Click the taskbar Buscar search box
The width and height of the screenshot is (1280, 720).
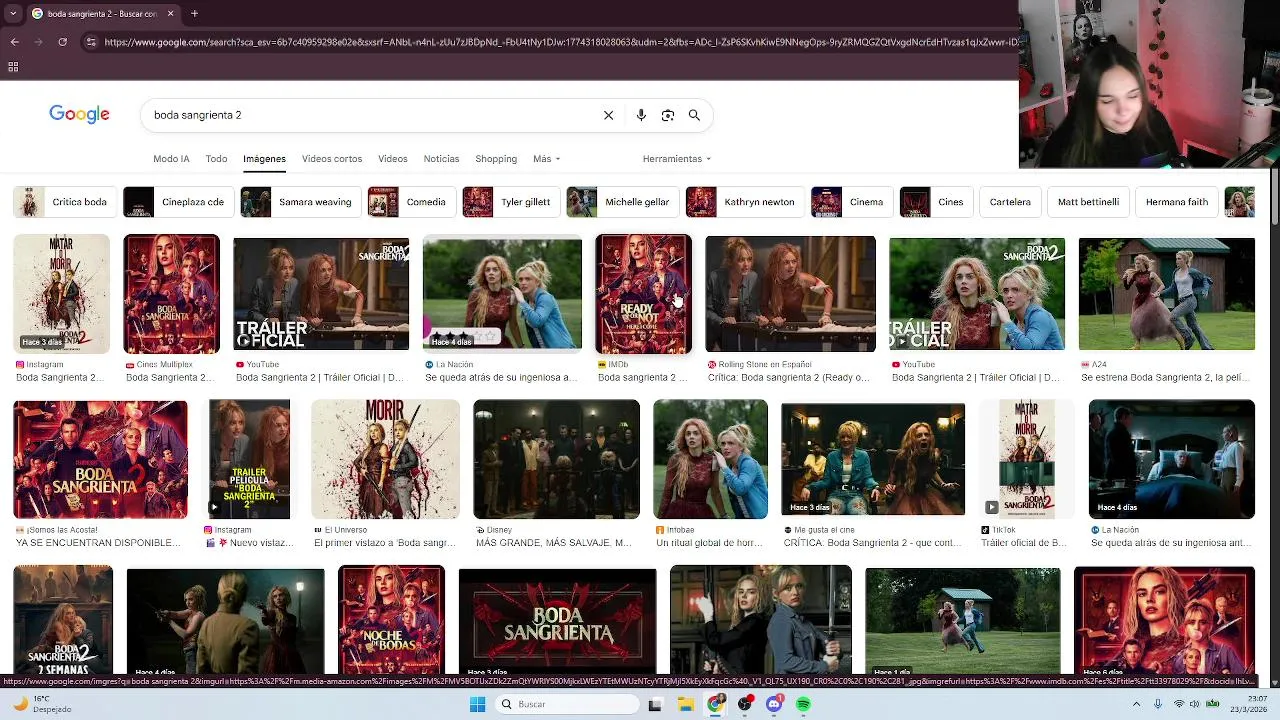point(566,704)
